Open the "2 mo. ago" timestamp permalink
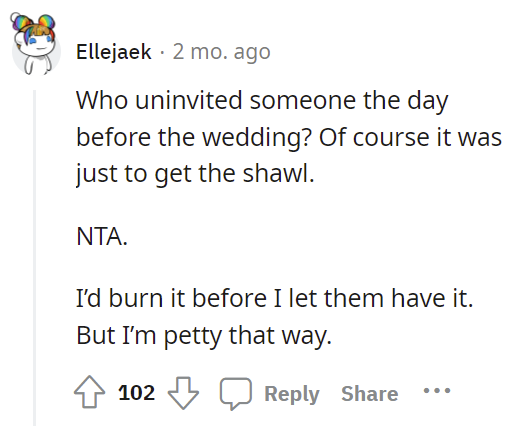The width and height of the screenshot is (518, 426). pyautogui.click(x=221, y=52)
